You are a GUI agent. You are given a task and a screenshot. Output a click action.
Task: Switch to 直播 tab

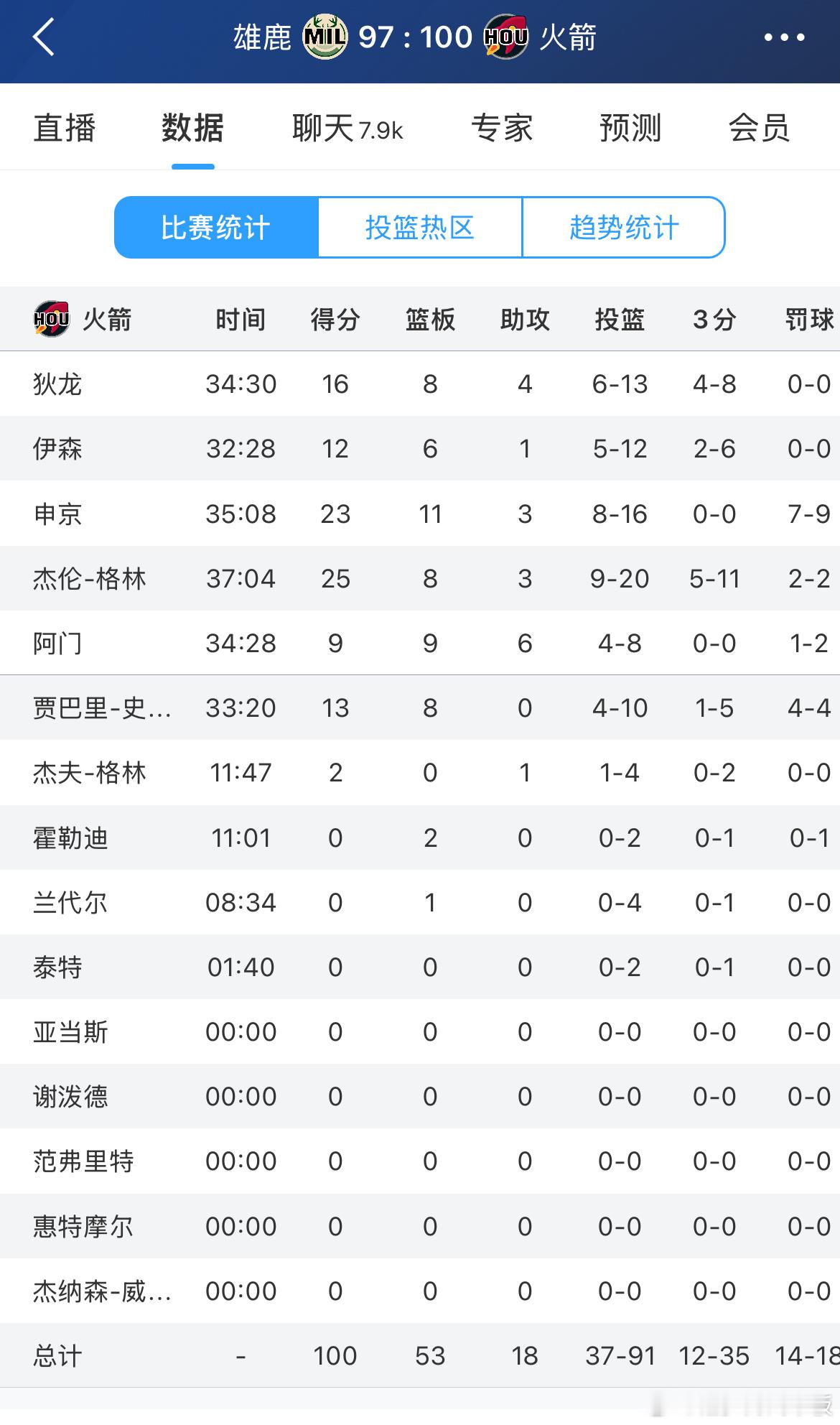click(65, 129)
